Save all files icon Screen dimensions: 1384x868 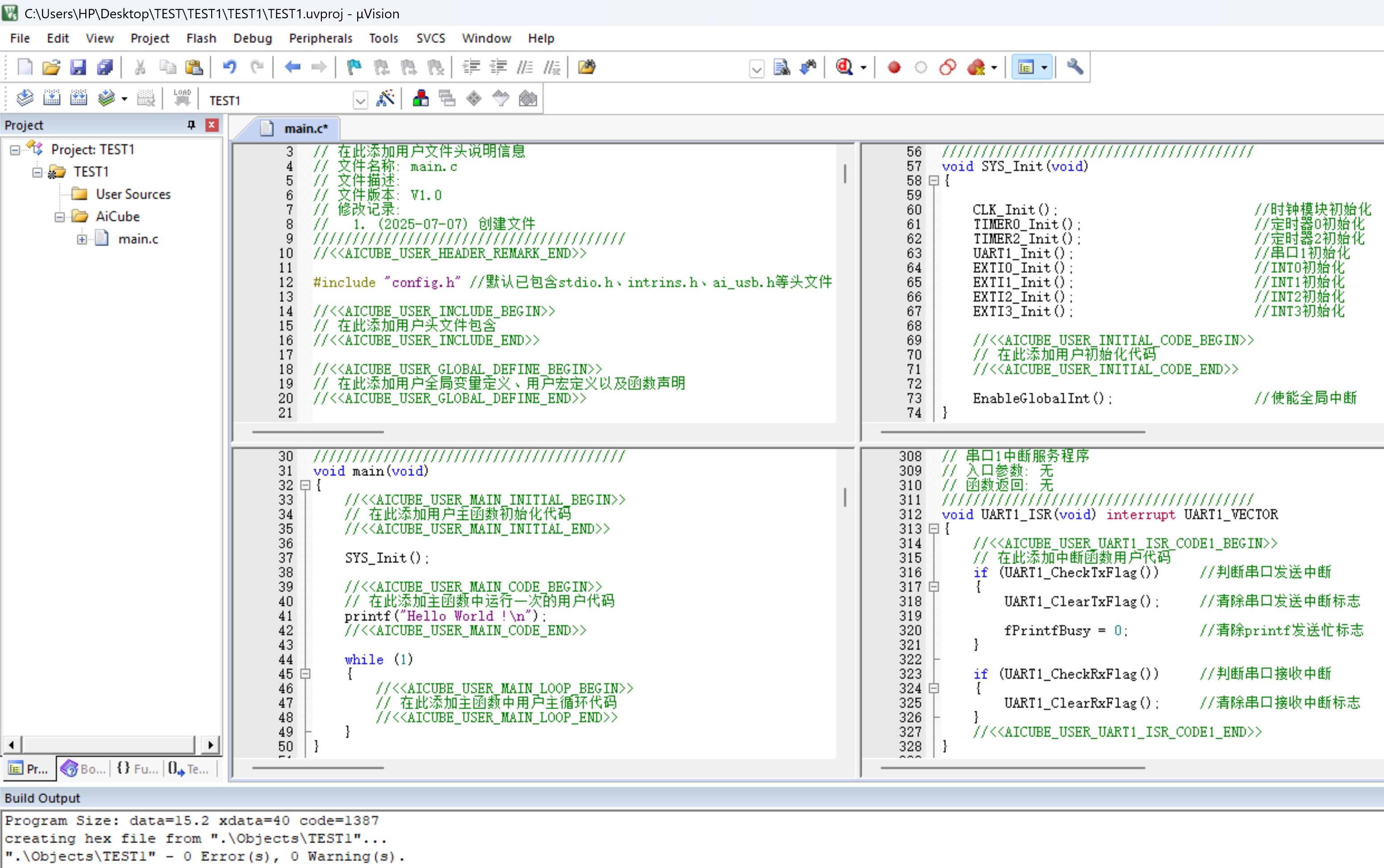pyautogui.click(x=105, y=67)
